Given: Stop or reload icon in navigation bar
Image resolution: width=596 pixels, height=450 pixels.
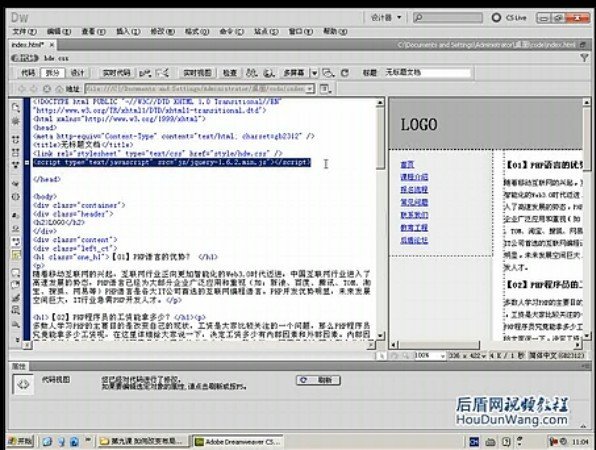Looking at the screenshot, I should pyautogui.click(x=47, y=89).
